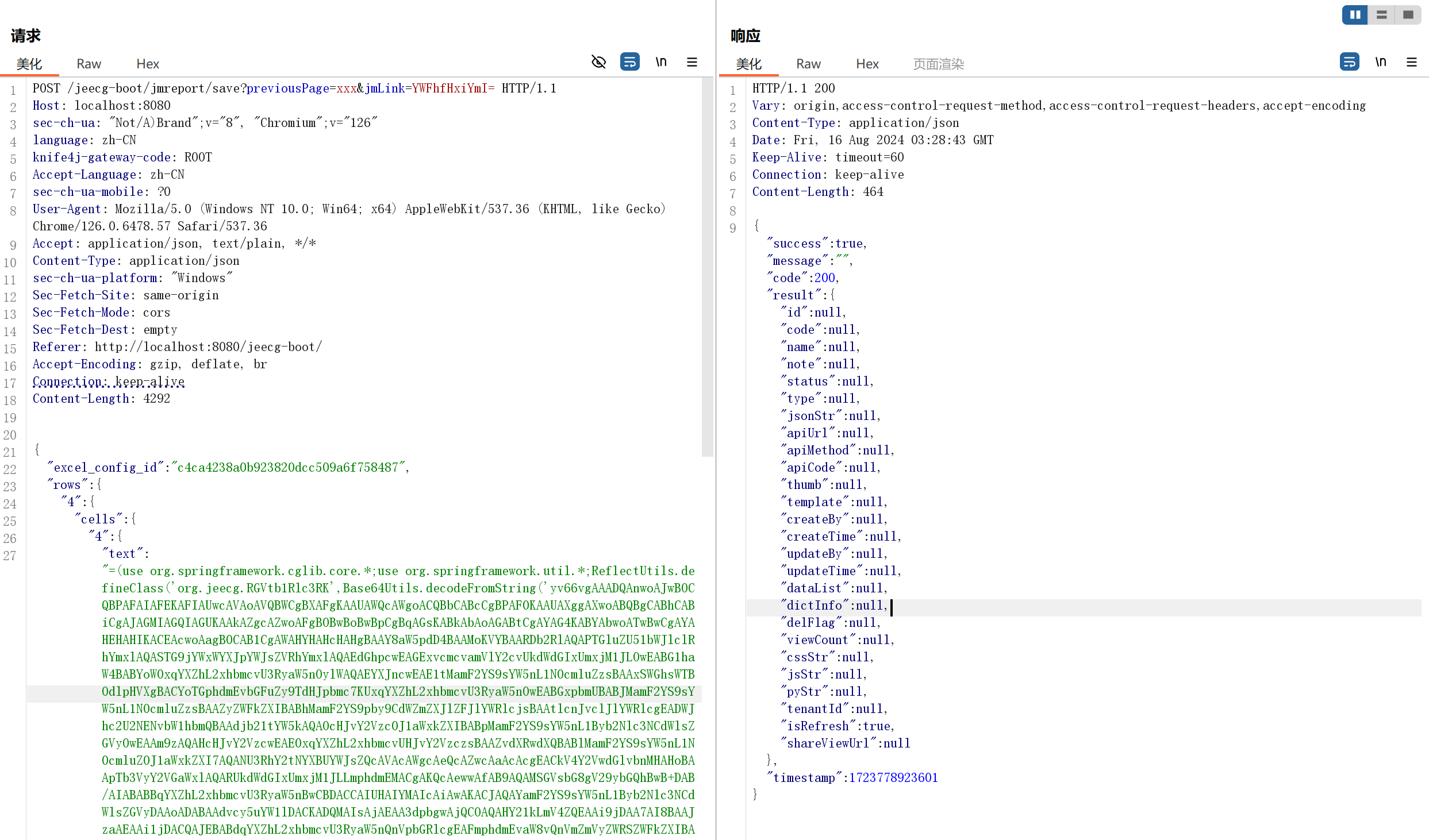
Task: Open the request panel hamburger menu
Action: pyautogui.click(x=692, y=61)
